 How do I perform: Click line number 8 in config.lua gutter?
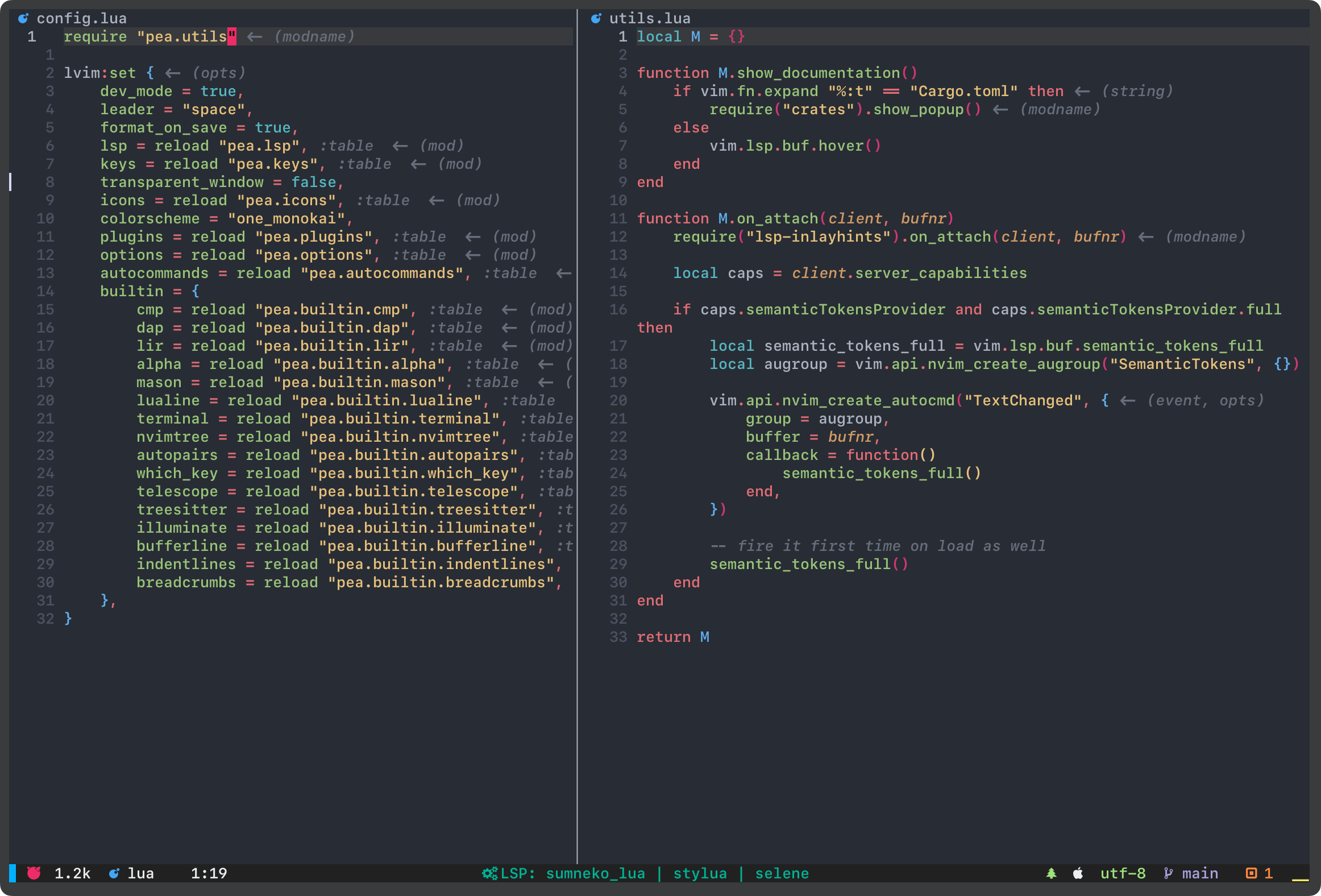click(50, 182)
